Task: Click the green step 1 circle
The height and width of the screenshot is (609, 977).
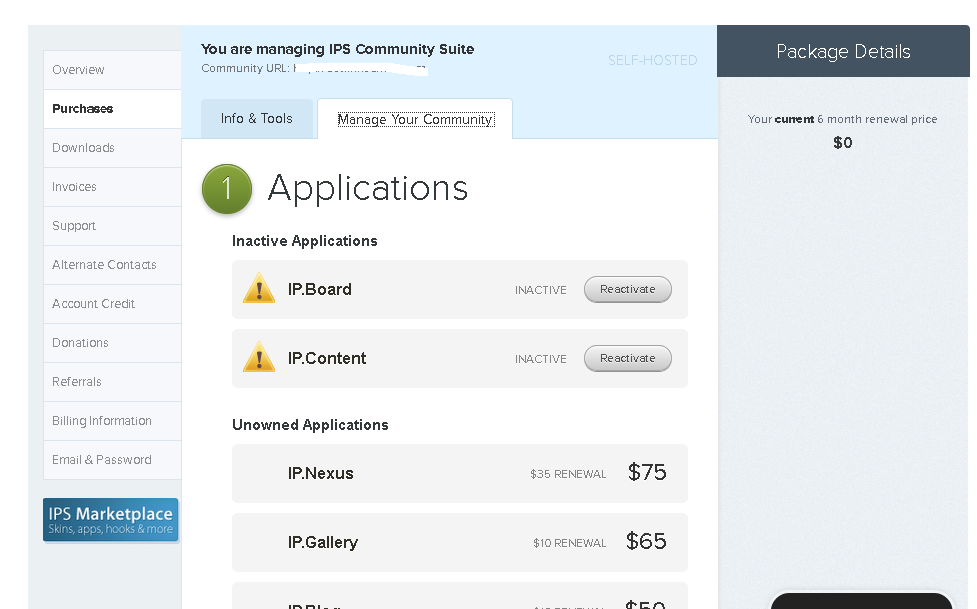Action: click(x=227, y=188)
